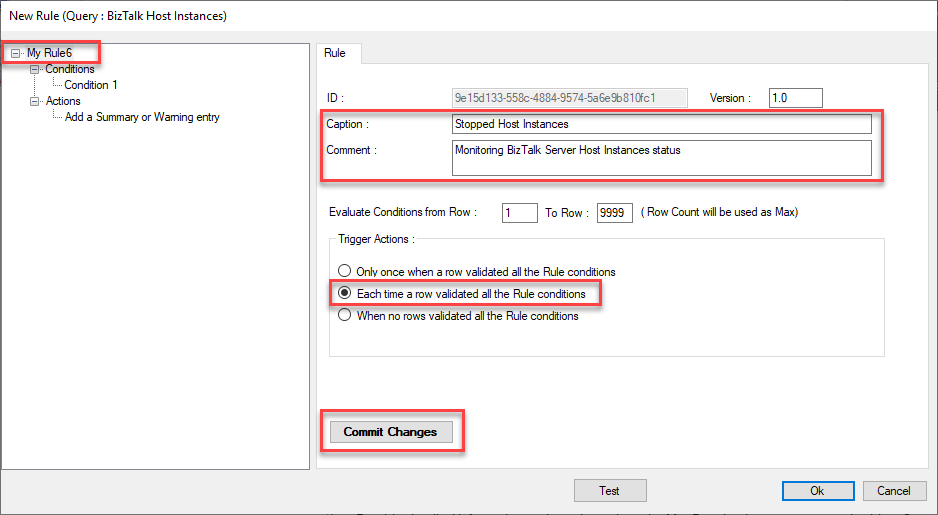The width and height of the screenshot is (938, 515).
Task: Select the Conditions tree node
Action: [x=70, y=69]
